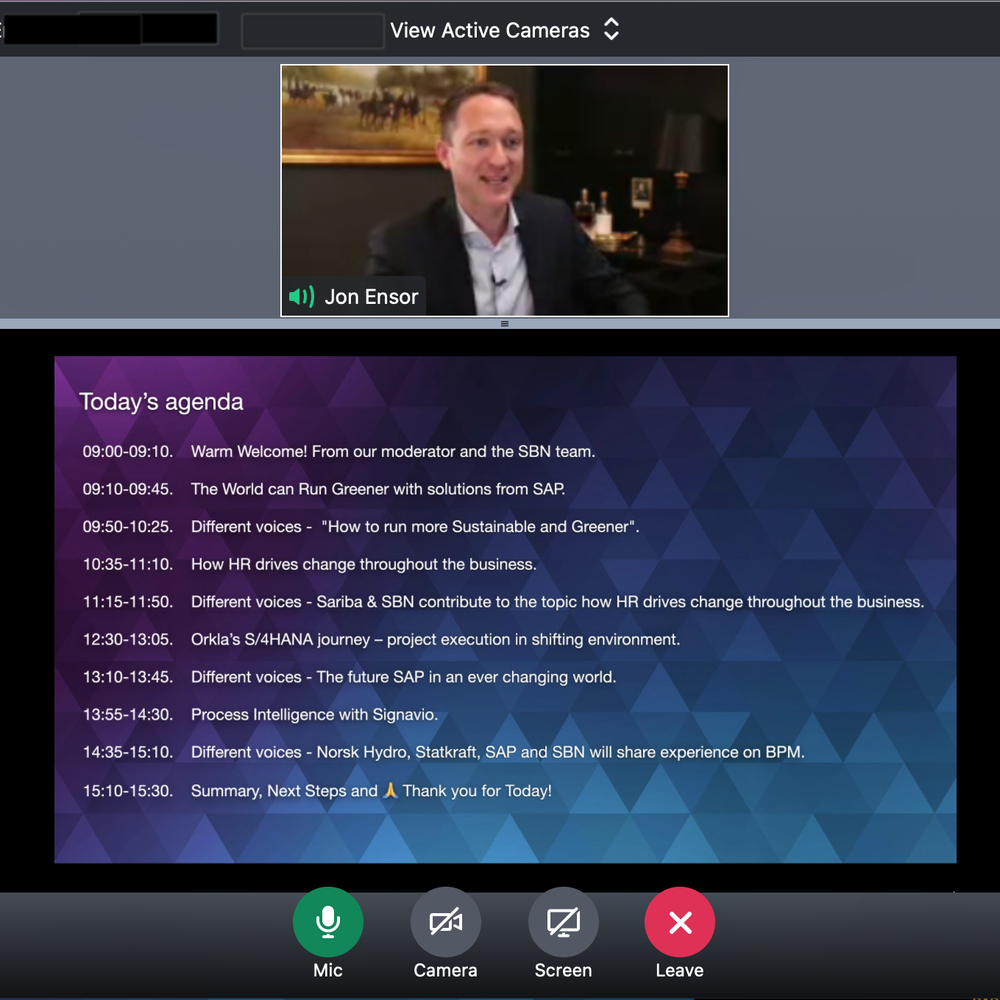This screenshot has height=1000, width=1000.
Task: Select the Jon Ensor video thumbnail
Action: (504, 190)
